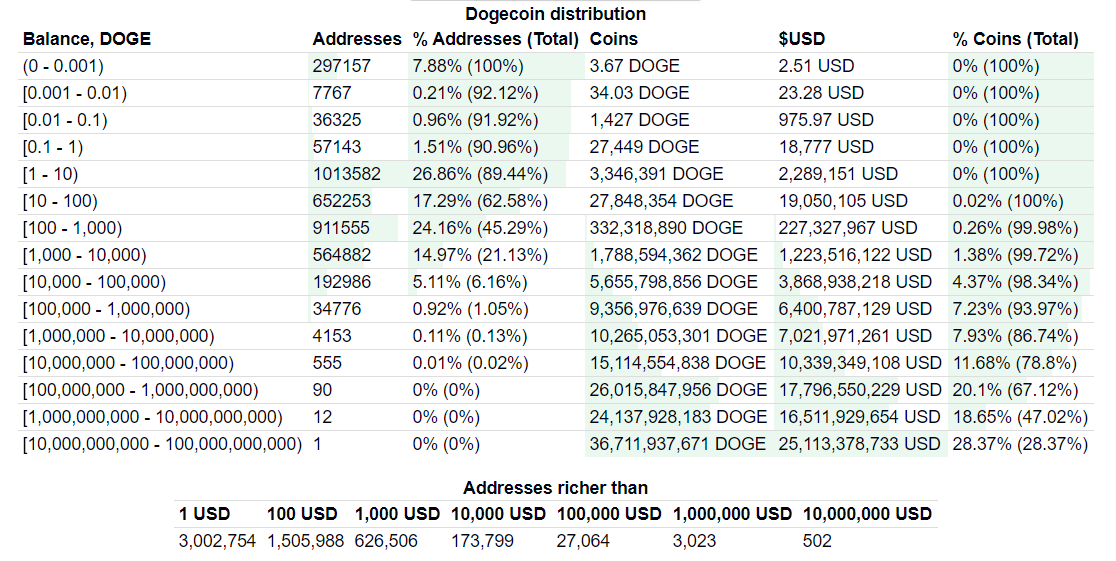This screenshot has width=1116, height=561.
Task: Select the '[0.001 - 0.01)' balance range
Action: tap(75, 93)
